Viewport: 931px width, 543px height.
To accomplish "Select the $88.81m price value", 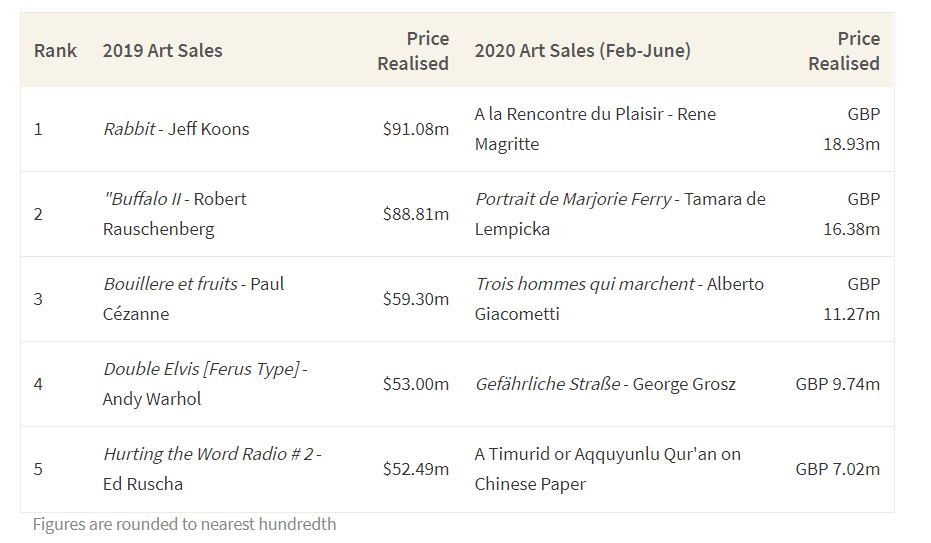I will pyautogui.click(x=416, y=214).
